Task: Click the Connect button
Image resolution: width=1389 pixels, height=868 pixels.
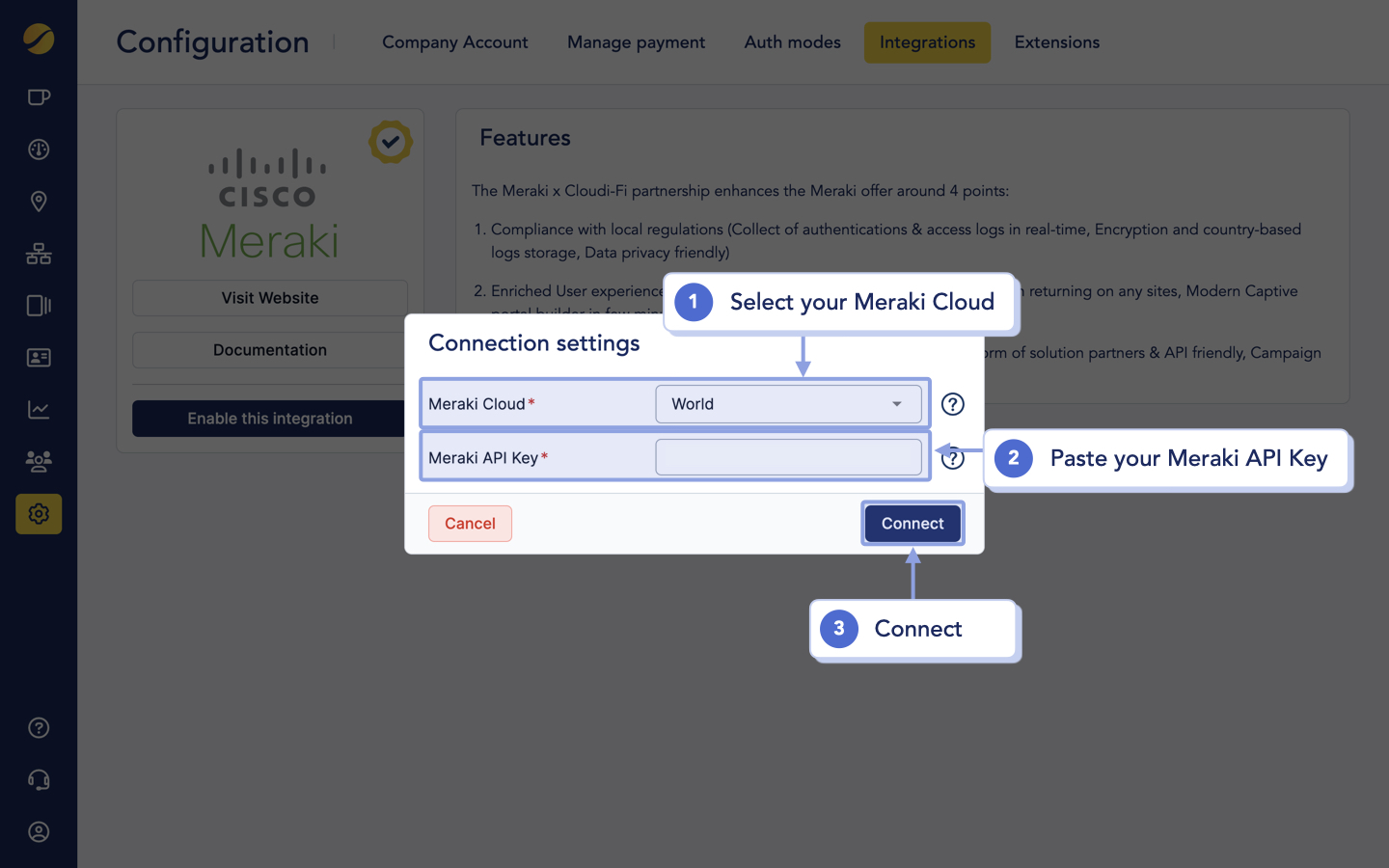Action: [912, 523]
